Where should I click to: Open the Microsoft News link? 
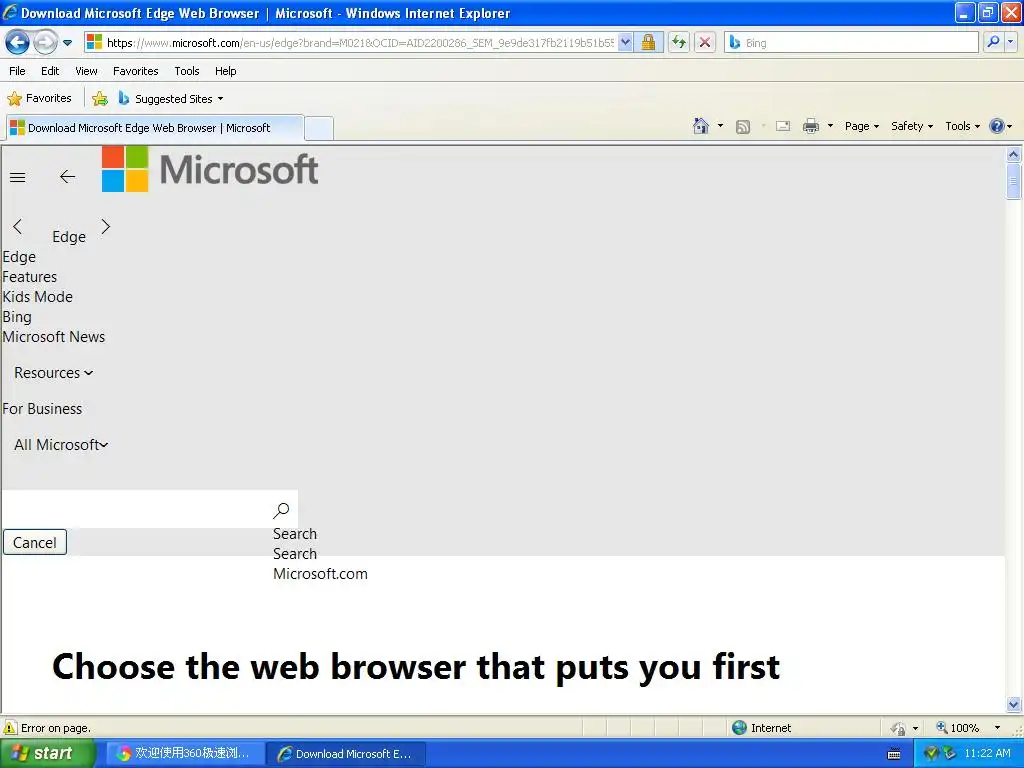tap(54, 337)
